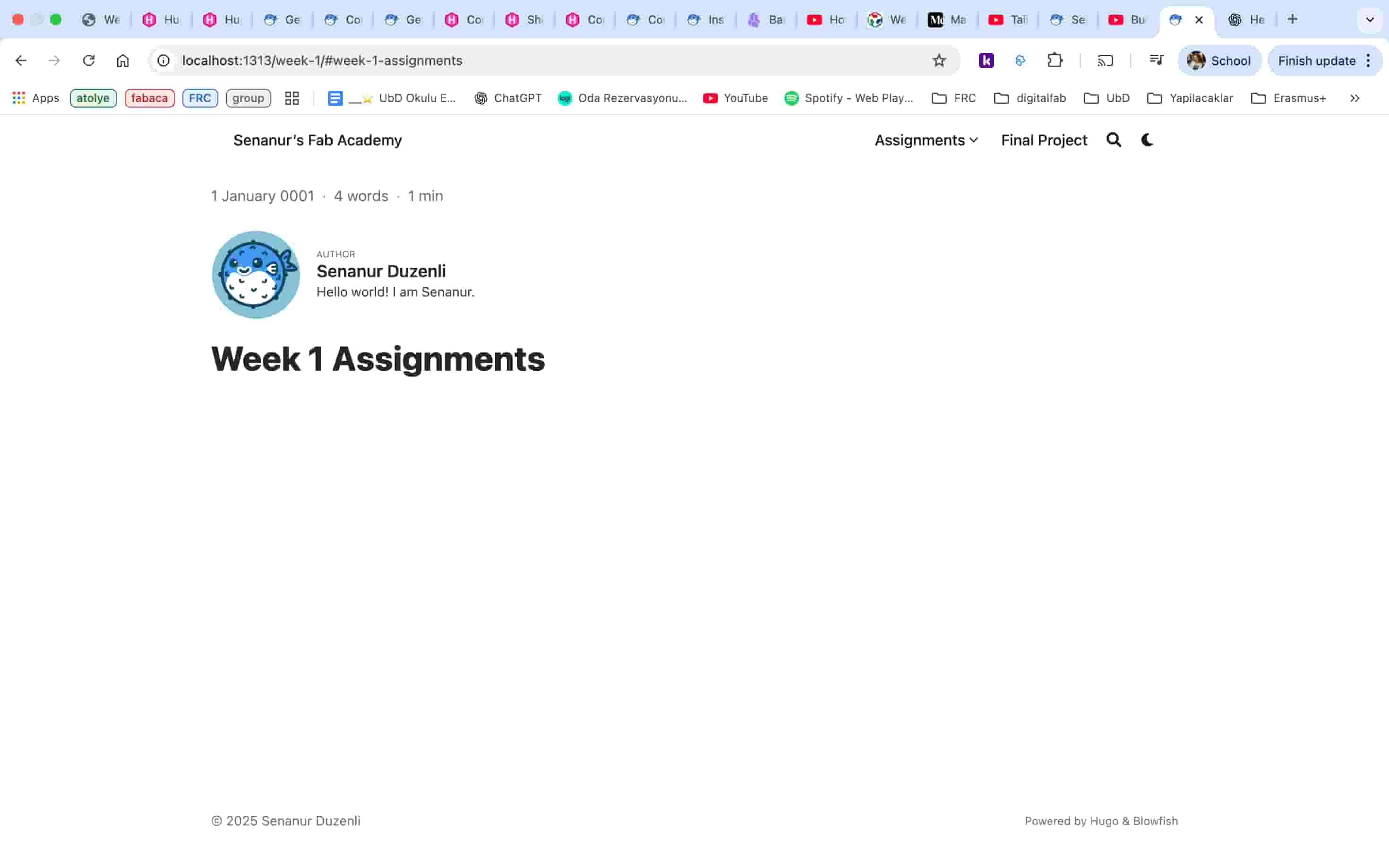The image size is (1389, 868).
Task: Cast this tab to a device
Action: (x=1106, y=60)
